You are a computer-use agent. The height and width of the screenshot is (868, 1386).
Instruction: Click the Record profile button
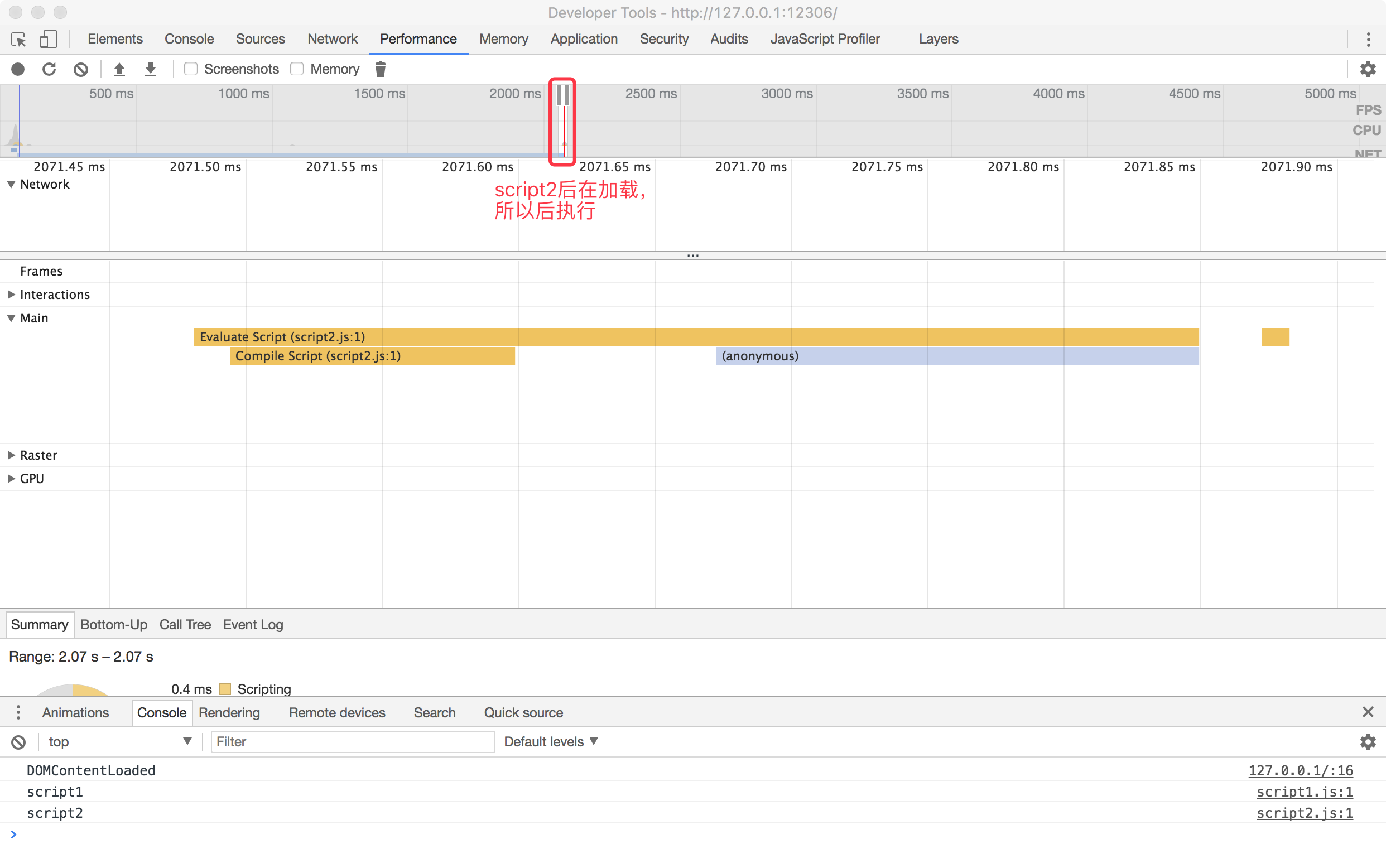[x=18, y=69]
